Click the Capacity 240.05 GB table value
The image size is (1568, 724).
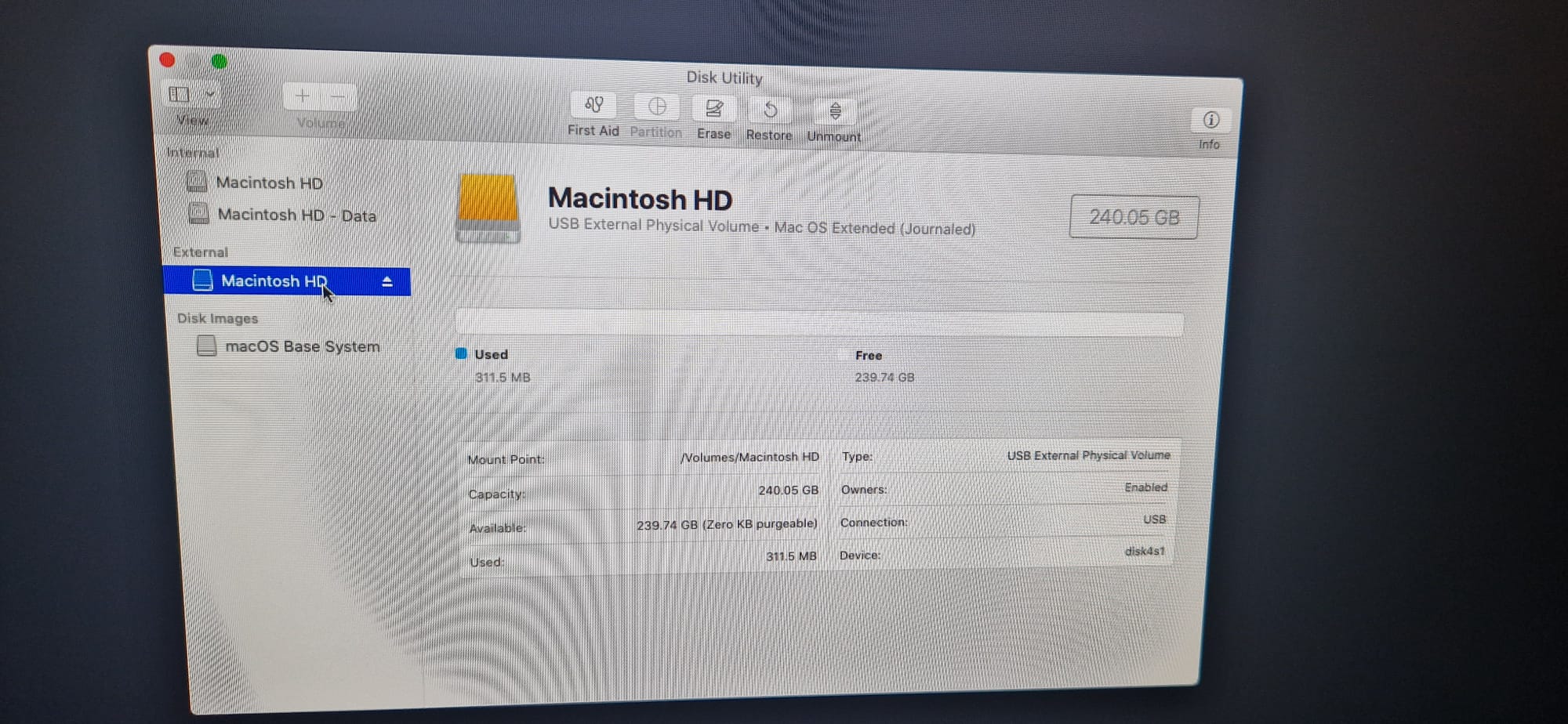click(x=788, y=490)
